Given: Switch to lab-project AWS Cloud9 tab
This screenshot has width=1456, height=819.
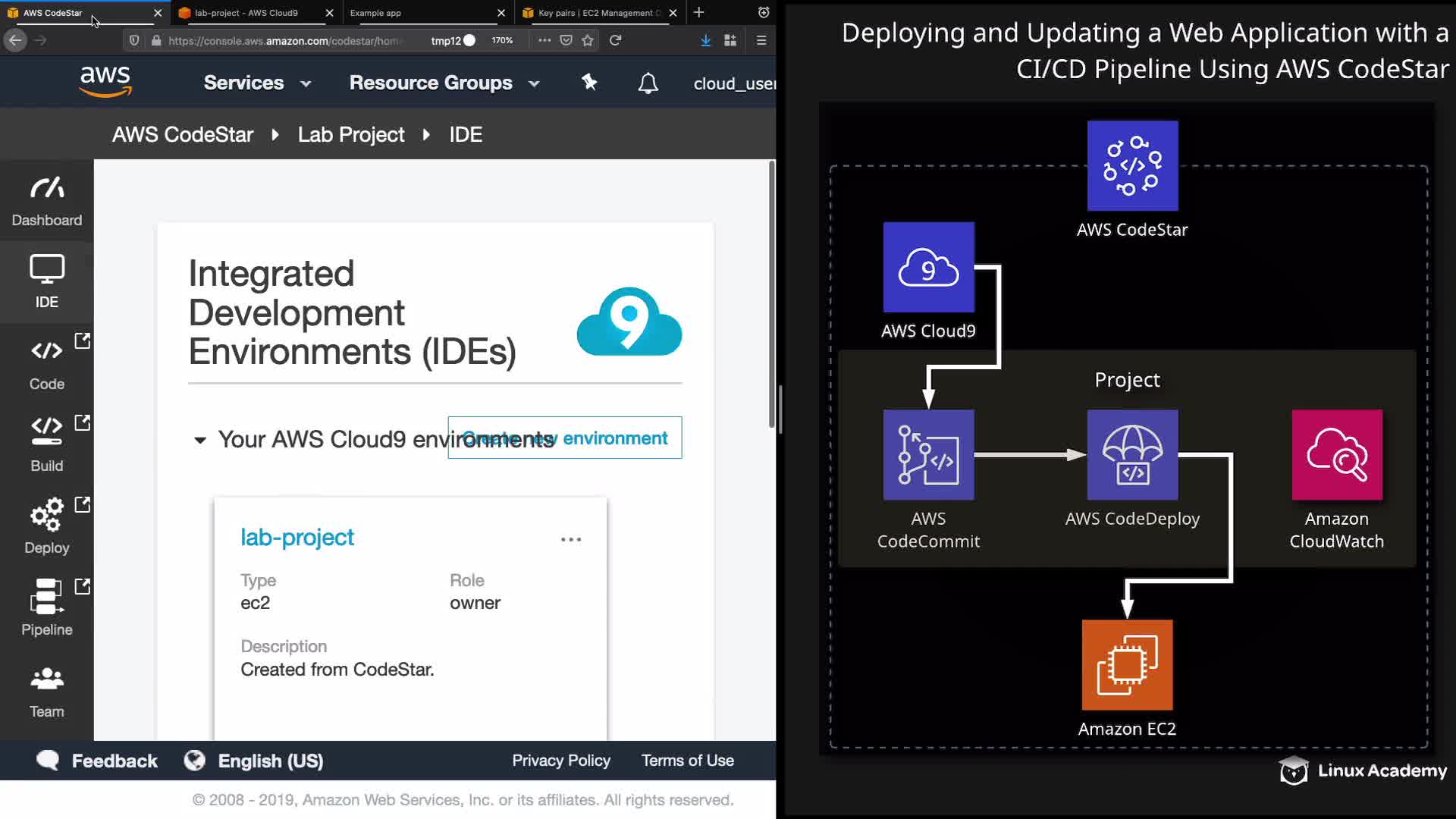Looking at the screenshot, I should [x=246, y=13].
